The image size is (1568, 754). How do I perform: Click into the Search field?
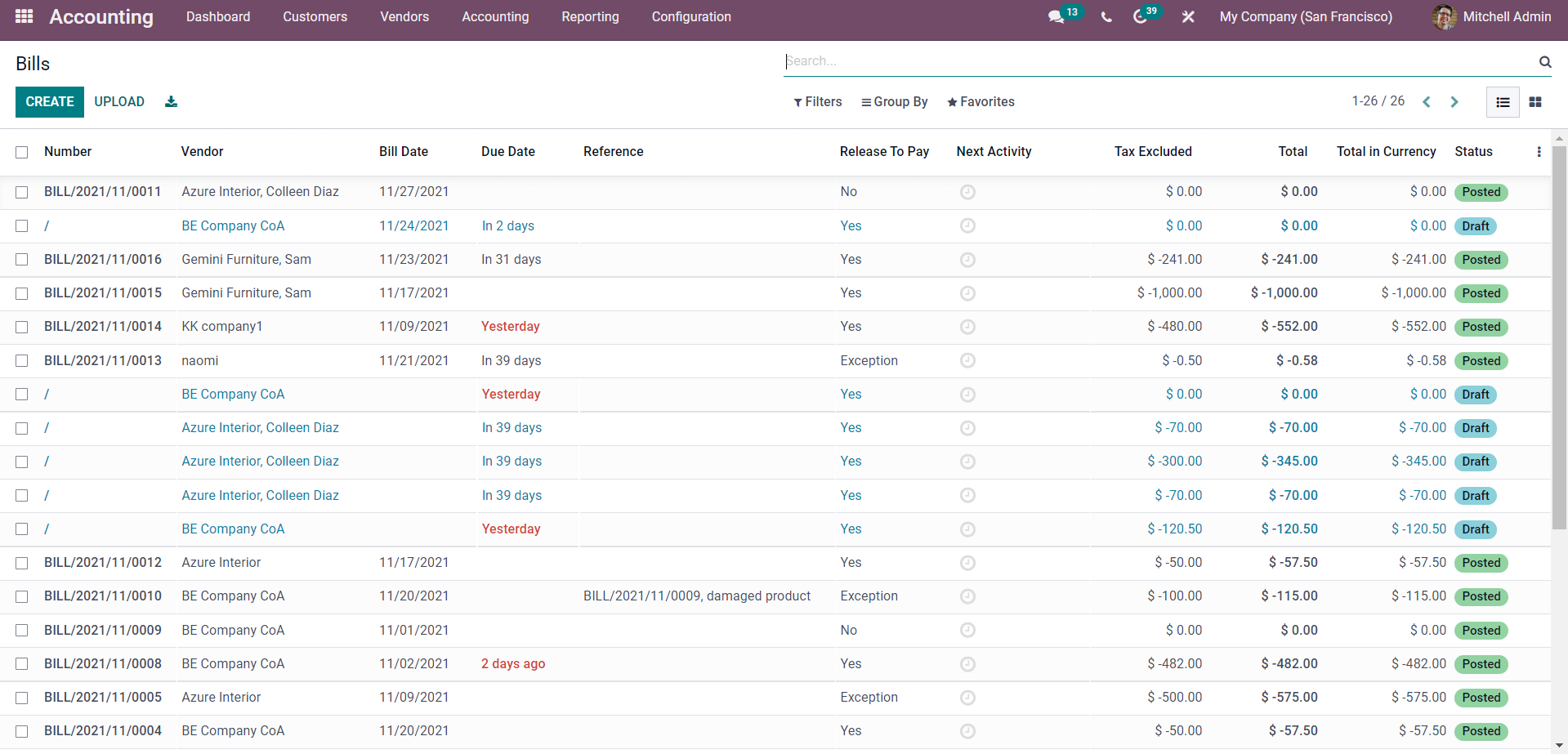point(1160,61)
